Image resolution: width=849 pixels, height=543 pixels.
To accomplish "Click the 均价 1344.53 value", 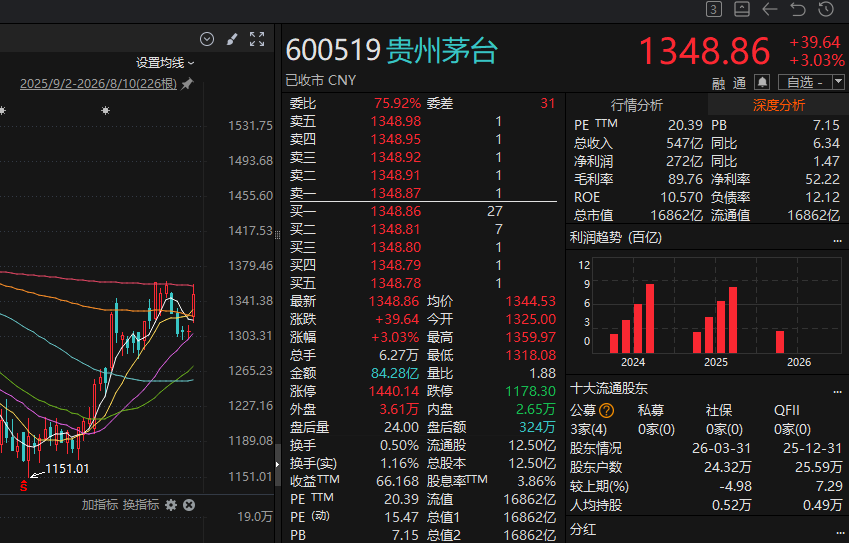I will point(531,301).
